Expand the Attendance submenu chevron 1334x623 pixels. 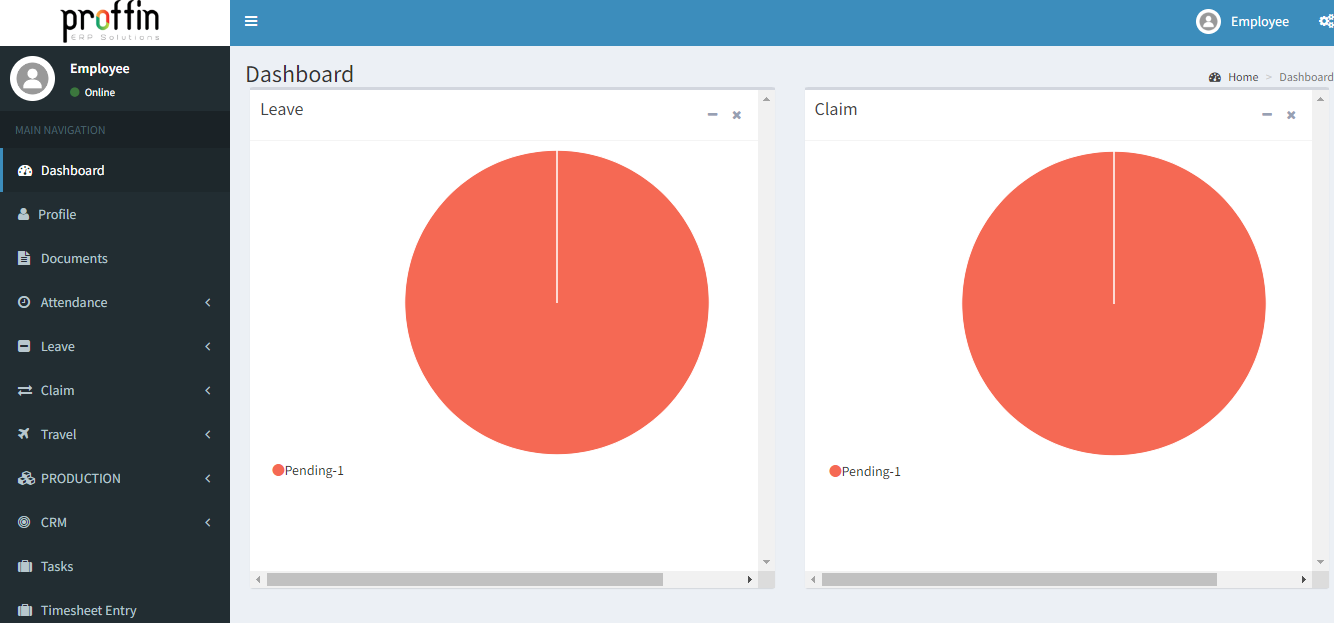pos(208,302)
